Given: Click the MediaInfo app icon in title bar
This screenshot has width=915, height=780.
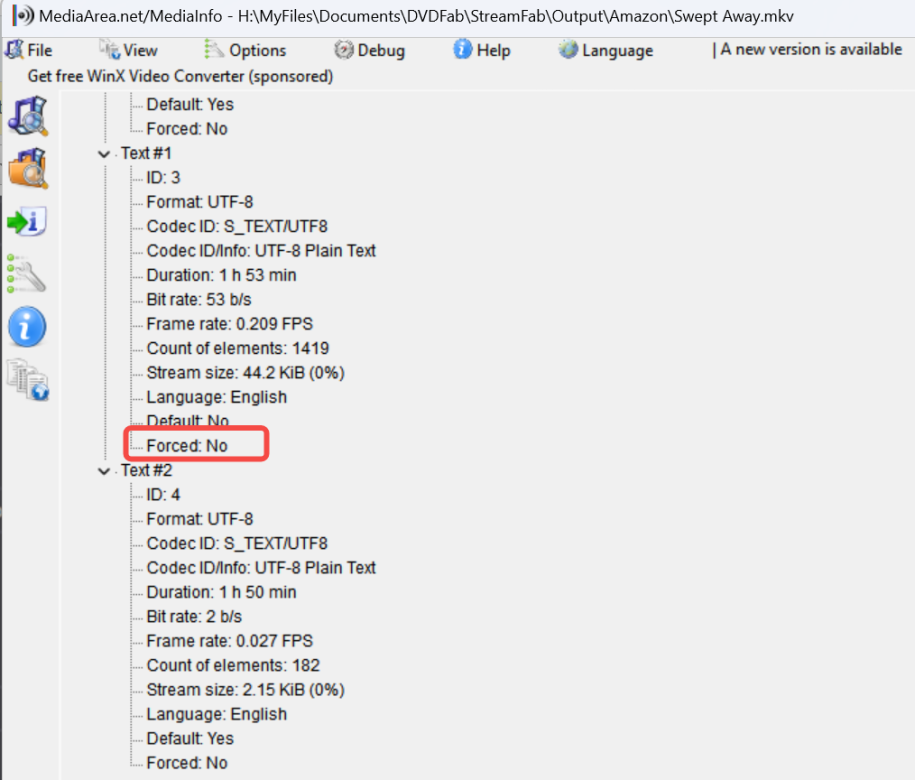Looking at the screenshot, I should click(x=23, y=15).
